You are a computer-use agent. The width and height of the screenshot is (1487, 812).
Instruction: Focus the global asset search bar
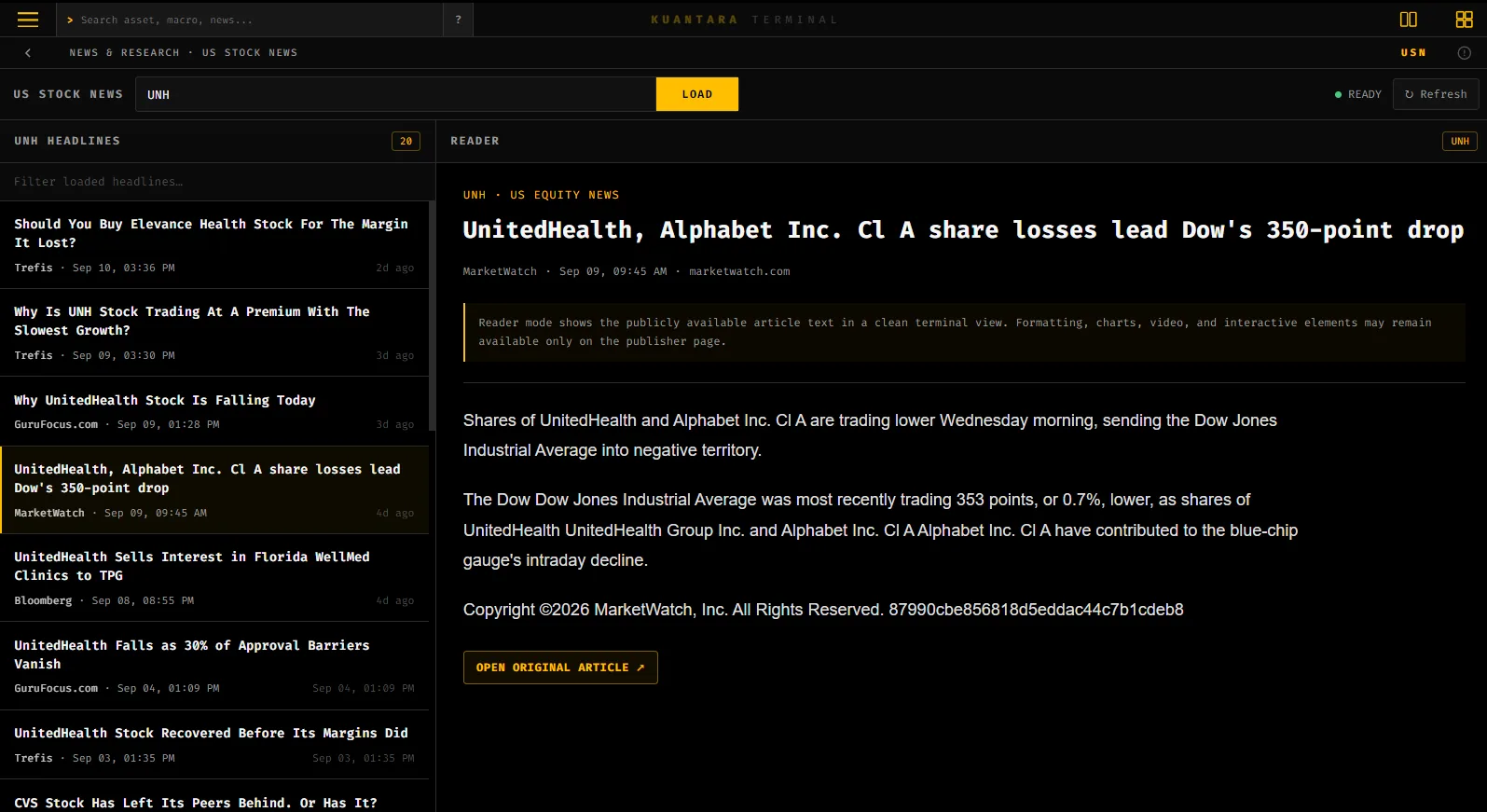[x=249, y=20]
